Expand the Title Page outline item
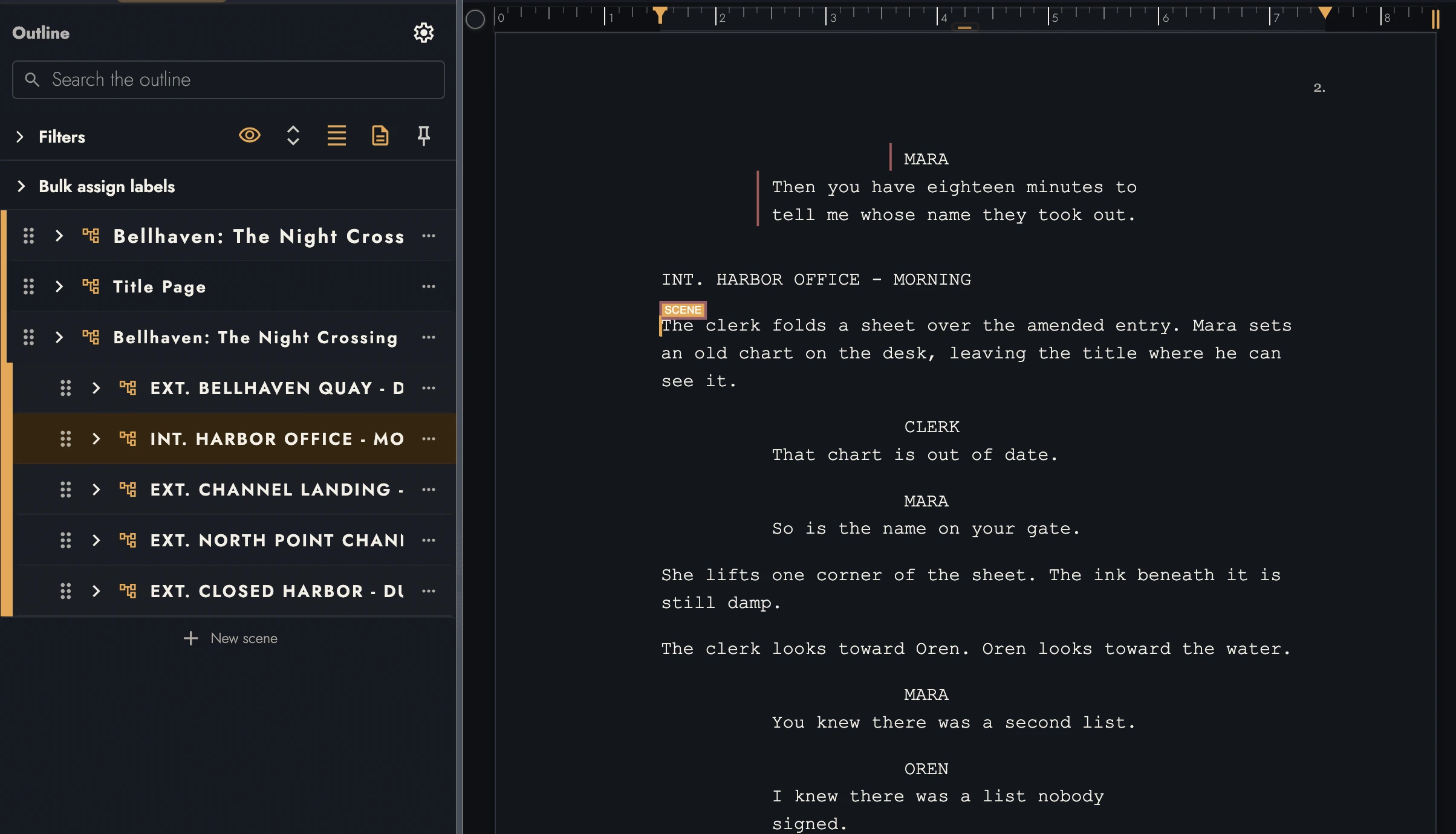Image resolution: width=1456 pixels, height=834 pixels. point(59,286)
